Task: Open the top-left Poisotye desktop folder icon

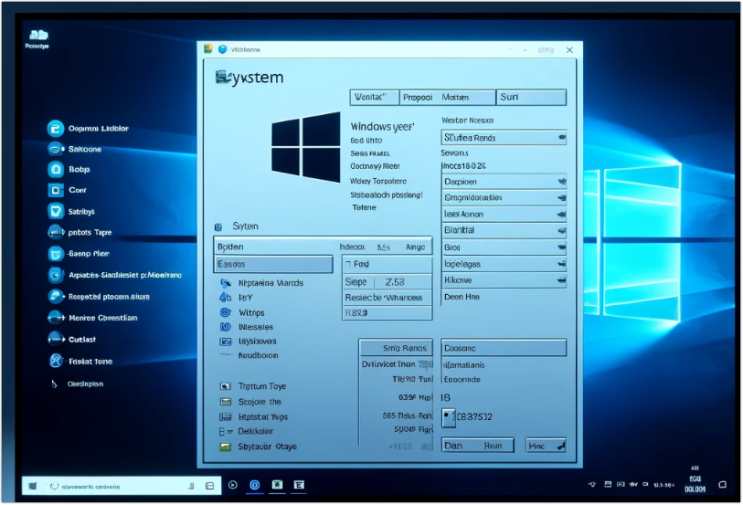Action: coord(38,35)
